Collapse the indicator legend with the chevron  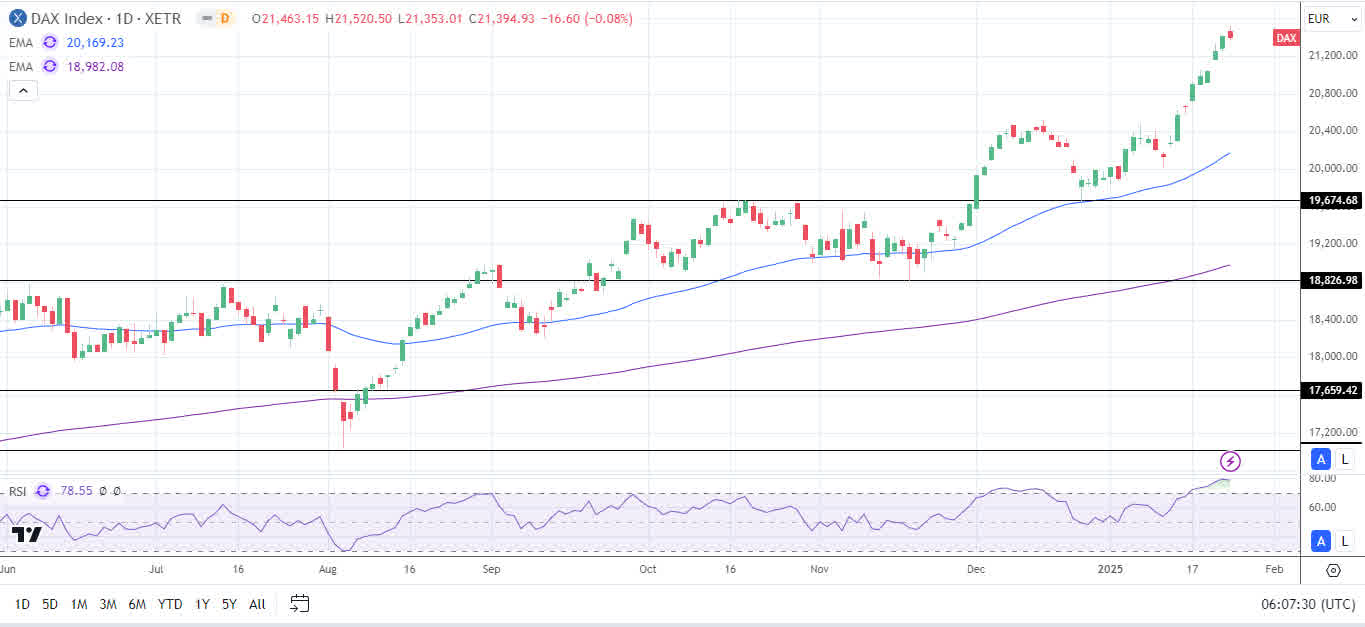pos(23,90)
